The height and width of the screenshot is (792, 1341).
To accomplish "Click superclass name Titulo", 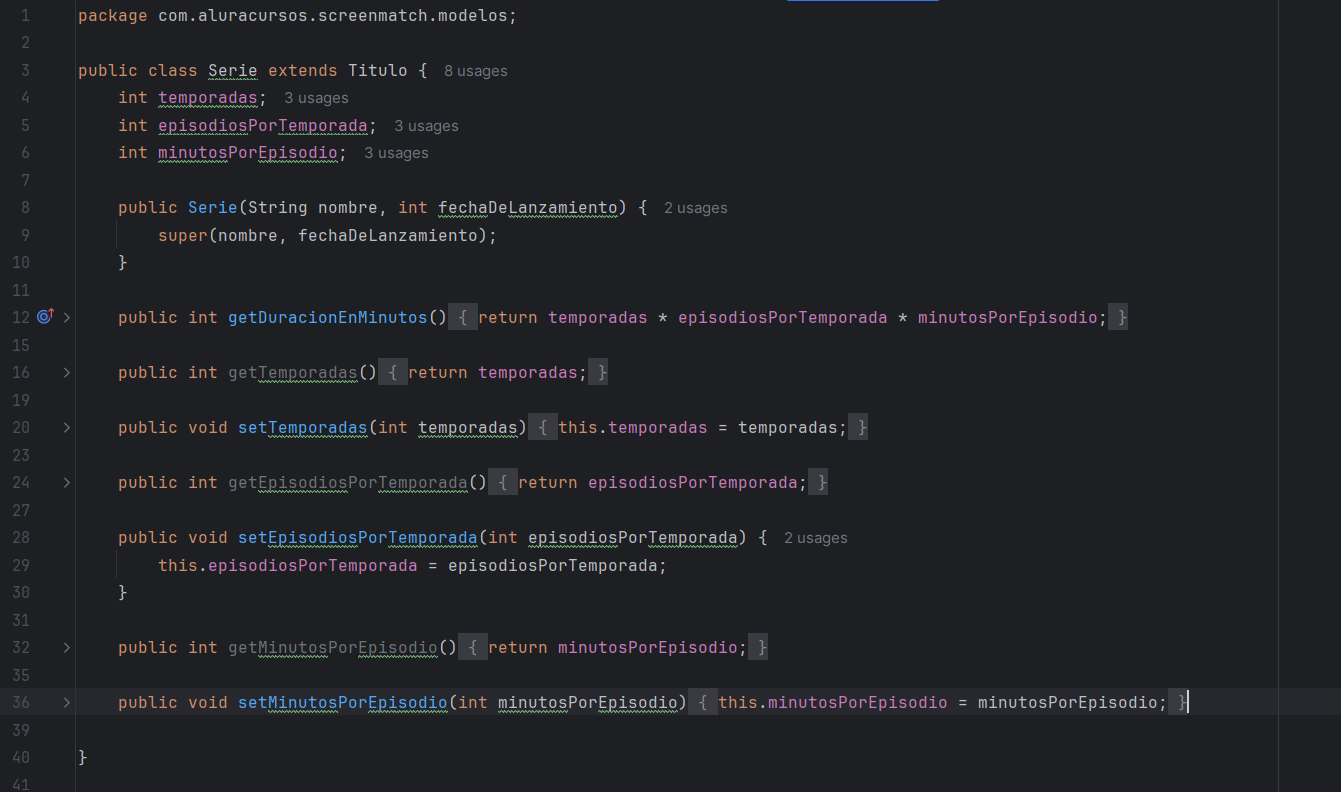I will (x=378, y=70).
